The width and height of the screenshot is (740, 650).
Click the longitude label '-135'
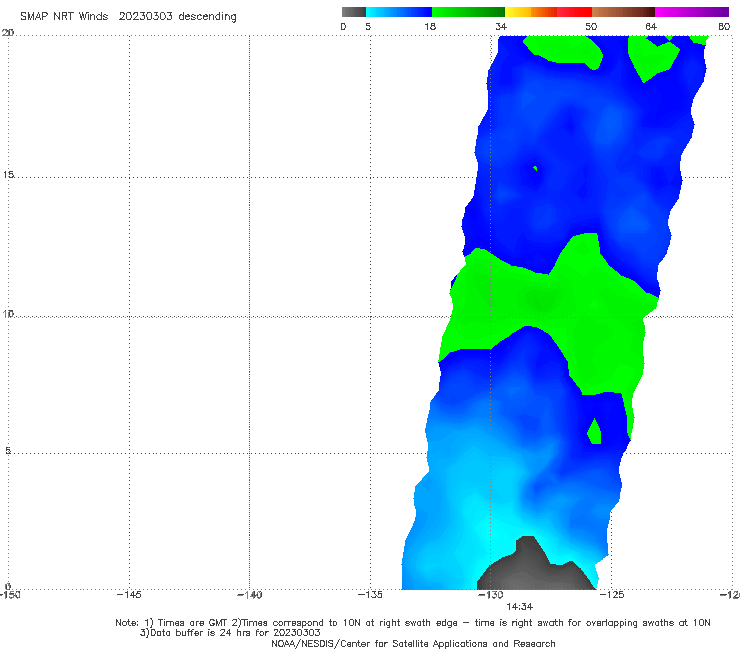click(x=370, y=595)
